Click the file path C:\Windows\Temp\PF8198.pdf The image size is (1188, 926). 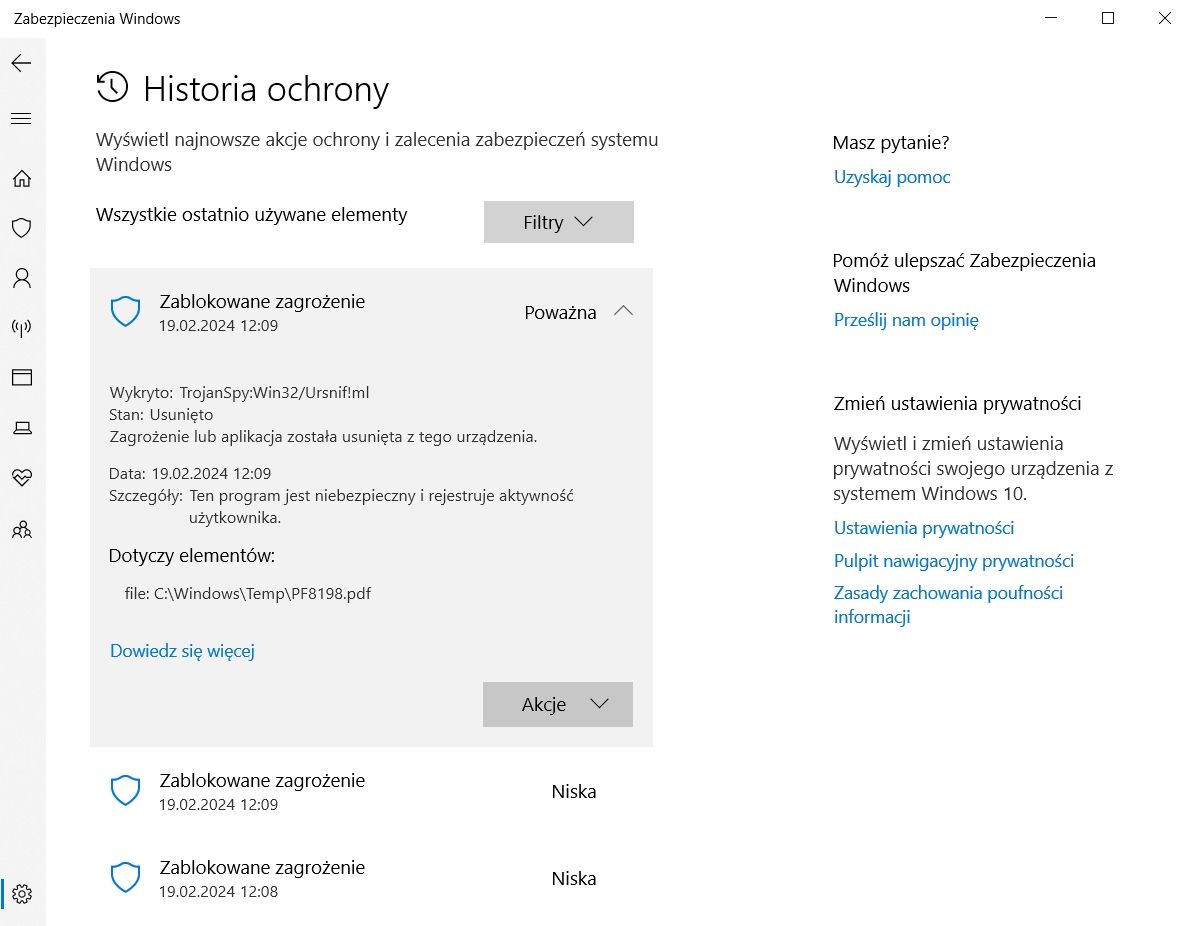(x=262, y=593)
